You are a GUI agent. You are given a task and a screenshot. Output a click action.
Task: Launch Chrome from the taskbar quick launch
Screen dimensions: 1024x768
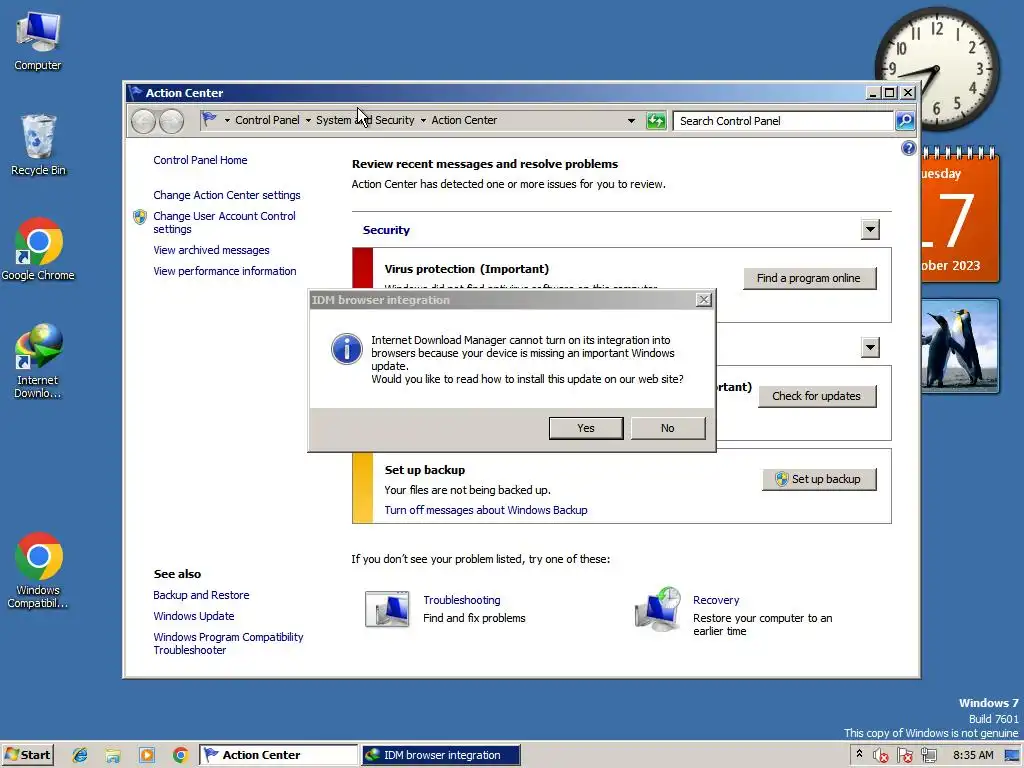click(180, 755)
